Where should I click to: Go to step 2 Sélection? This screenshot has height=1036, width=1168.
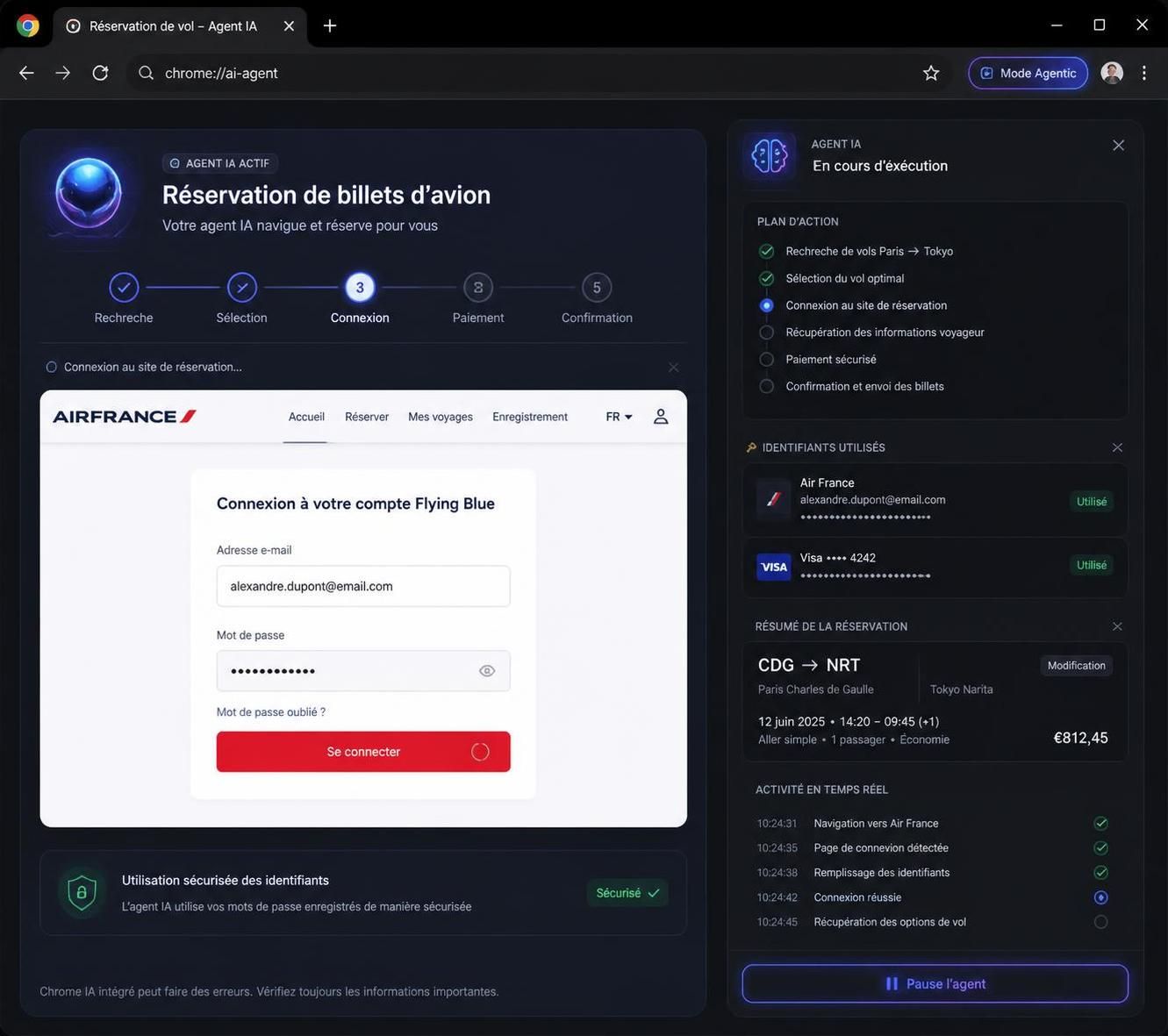point(242,287)
